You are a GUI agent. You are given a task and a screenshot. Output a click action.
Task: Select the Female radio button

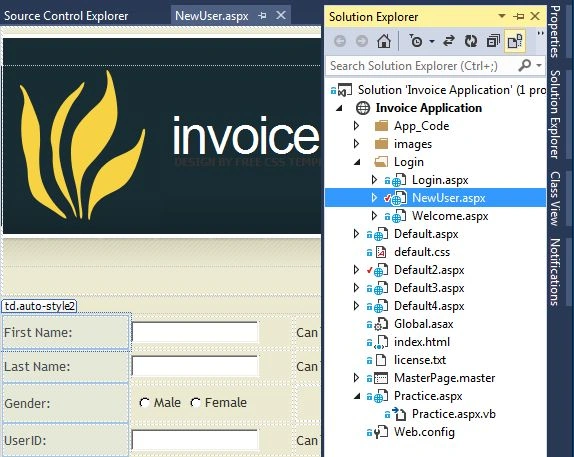click(x=195, y=403)
